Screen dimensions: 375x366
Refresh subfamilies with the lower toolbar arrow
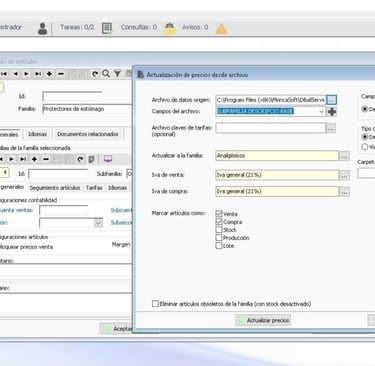pyautogui.click(x=80, y=159)
